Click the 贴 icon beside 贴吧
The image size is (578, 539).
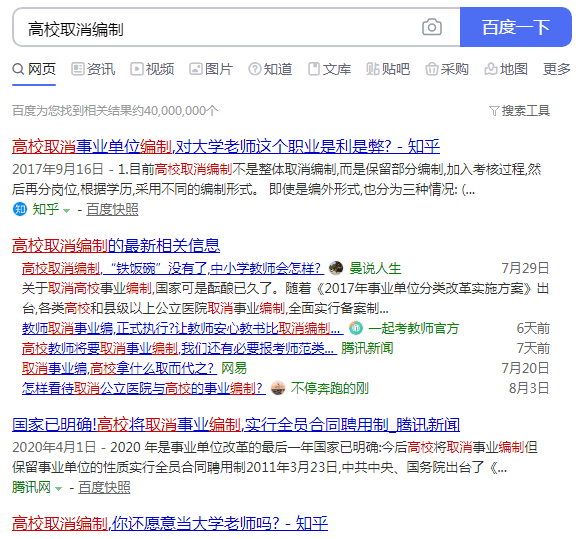[373, 69]
